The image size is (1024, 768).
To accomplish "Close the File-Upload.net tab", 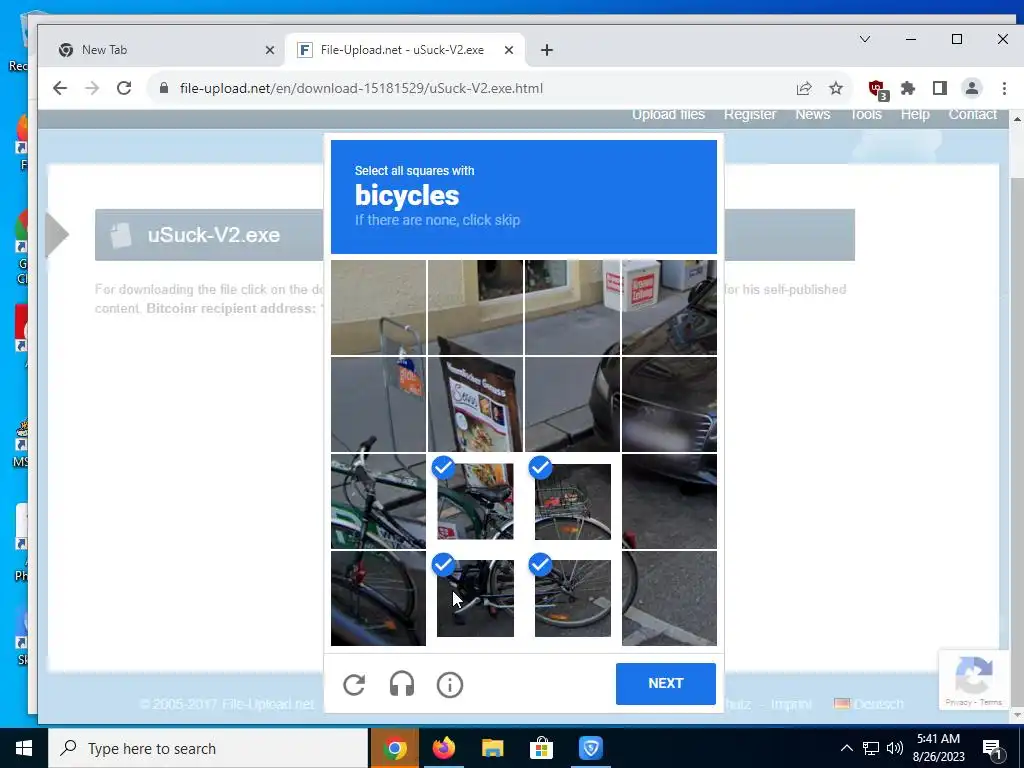I will coord(509,50).
